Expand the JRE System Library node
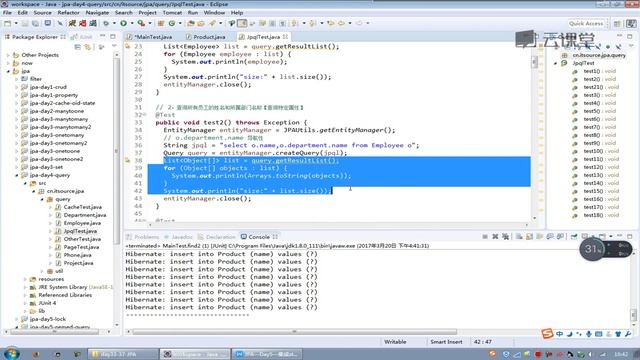Image resolution: width=640 pixels, height=360 pixels. [x=25, y=287]
